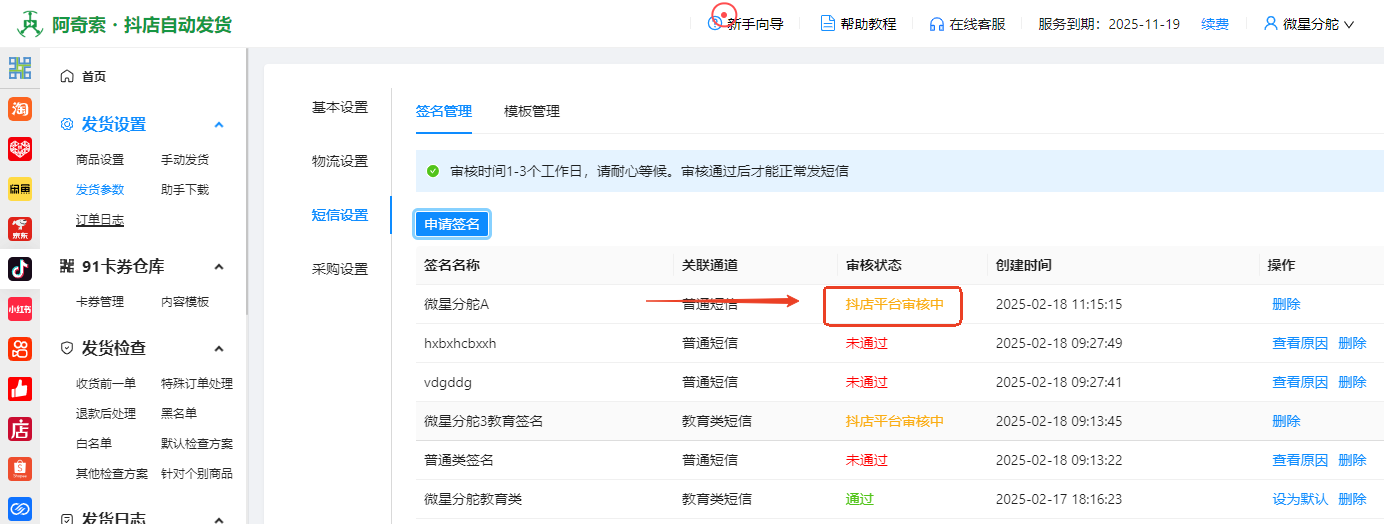Switch to the 模板管理 tab

tap(532, 112)
